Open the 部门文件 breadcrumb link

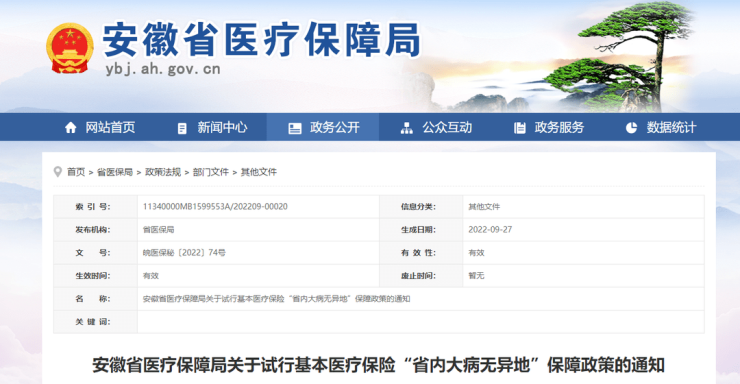coord(210,172)
